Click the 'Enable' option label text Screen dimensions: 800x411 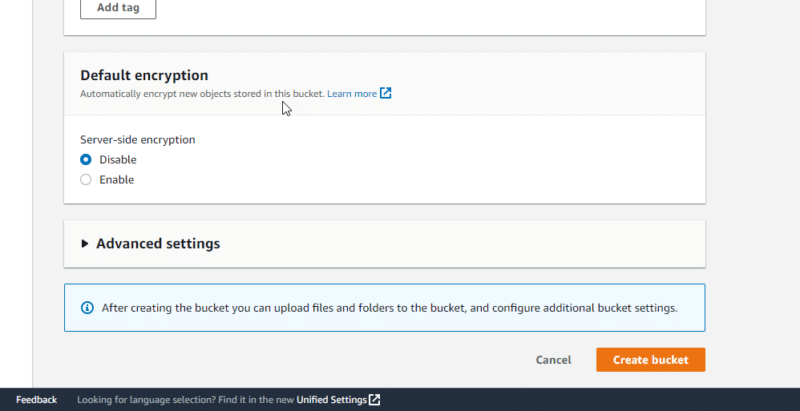pos(116,180)
